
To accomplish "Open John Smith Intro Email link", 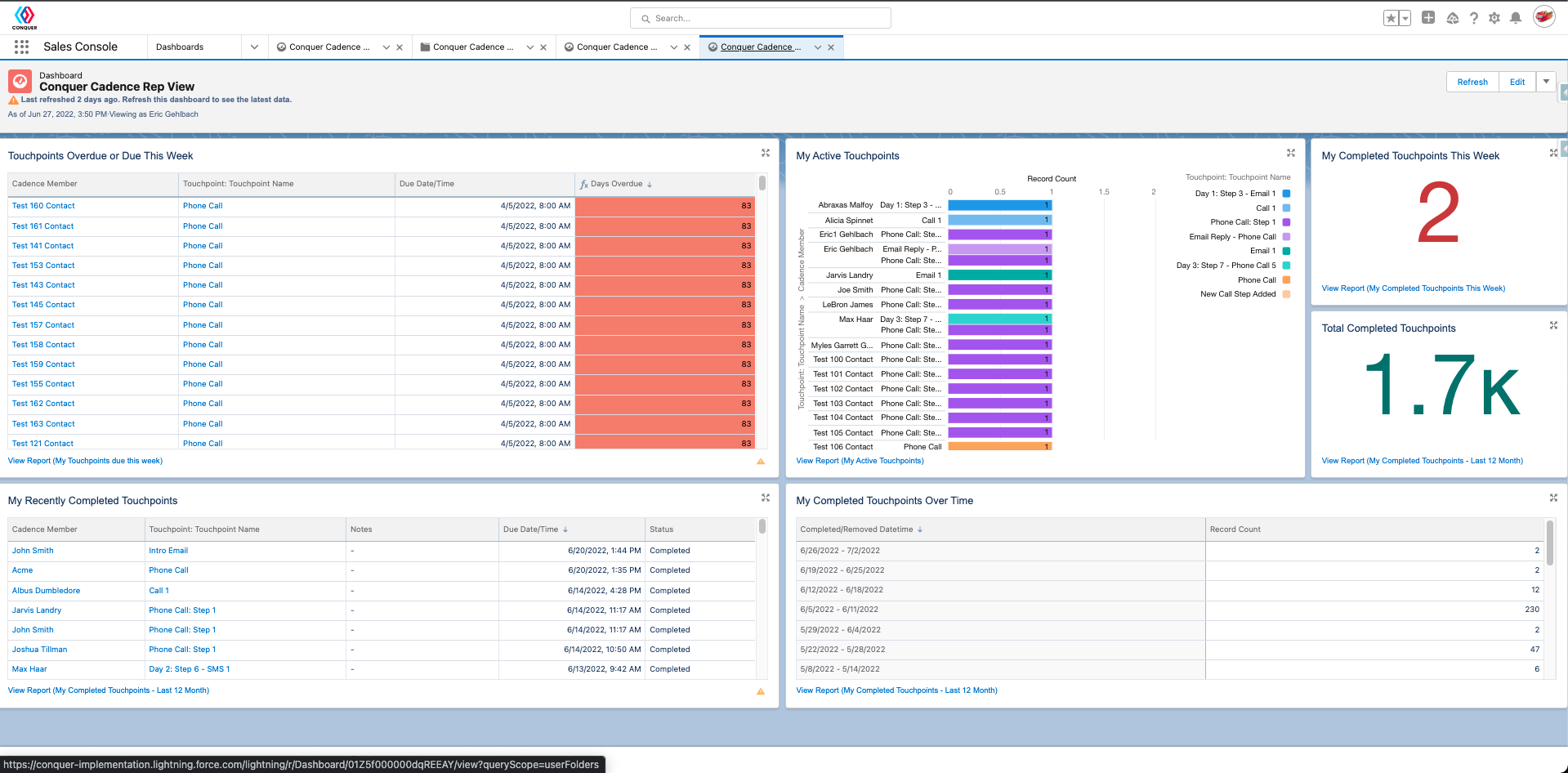I will [x=168, y=551].
